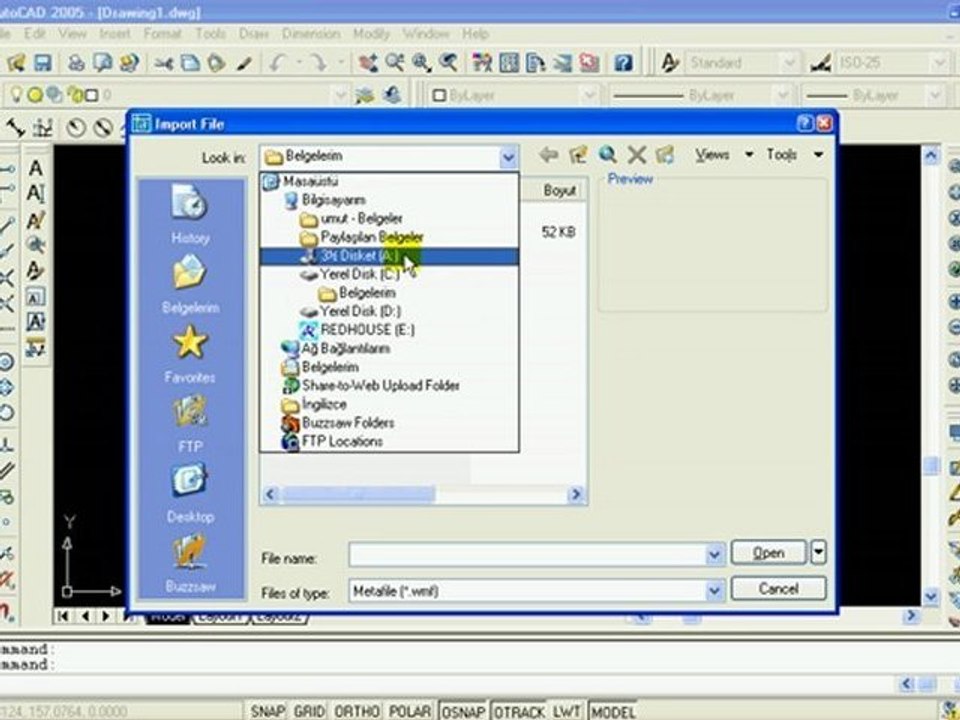Open the Format menu in AutoCAD
960x720 pixels.
(162, 34)
